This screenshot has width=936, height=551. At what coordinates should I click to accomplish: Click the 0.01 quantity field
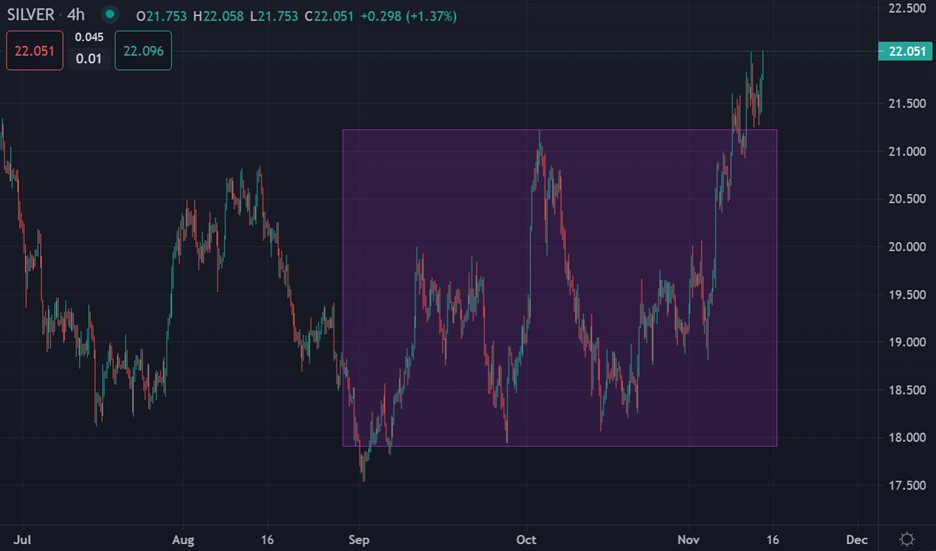[88, 59]
